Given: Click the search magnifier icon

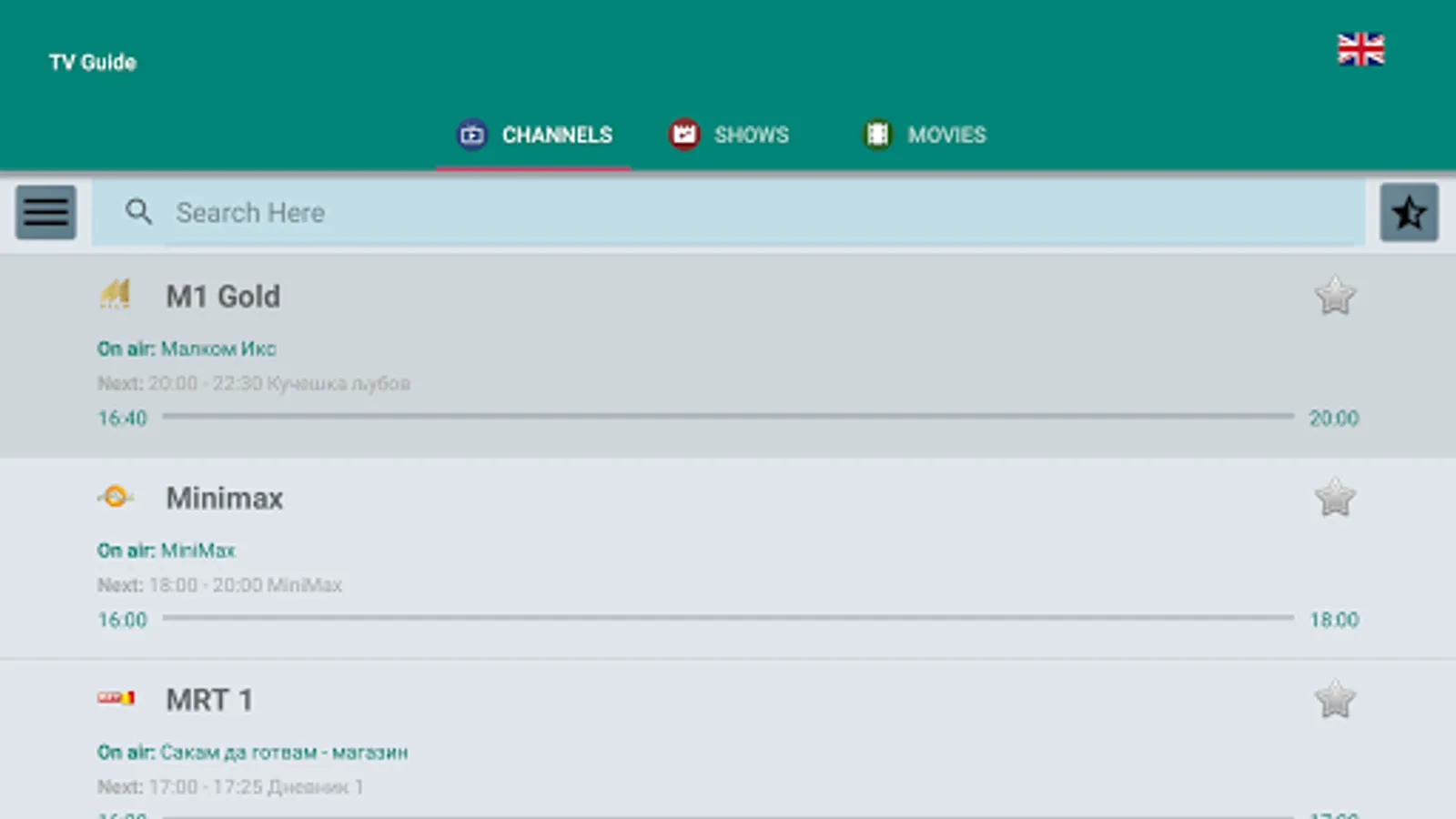Looking at the screenshot, I should (x=138, y=212).
